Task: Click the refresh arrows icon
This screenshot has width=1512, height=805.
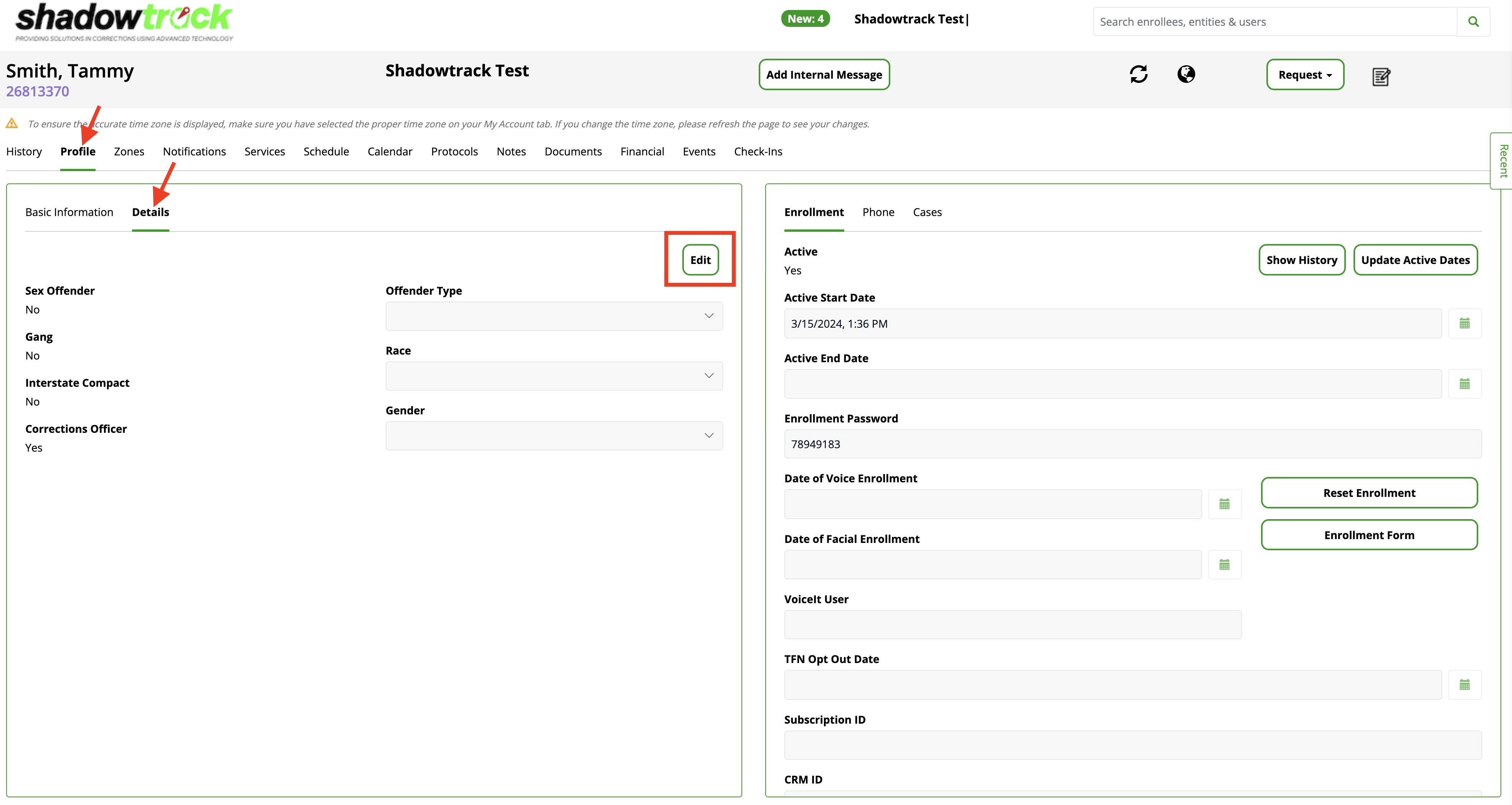Action: (x=1138, y=74)
